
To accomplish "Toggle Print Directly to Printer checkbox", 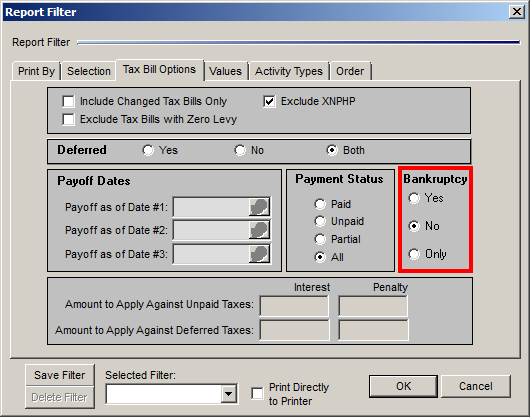I will coord(258,394).
